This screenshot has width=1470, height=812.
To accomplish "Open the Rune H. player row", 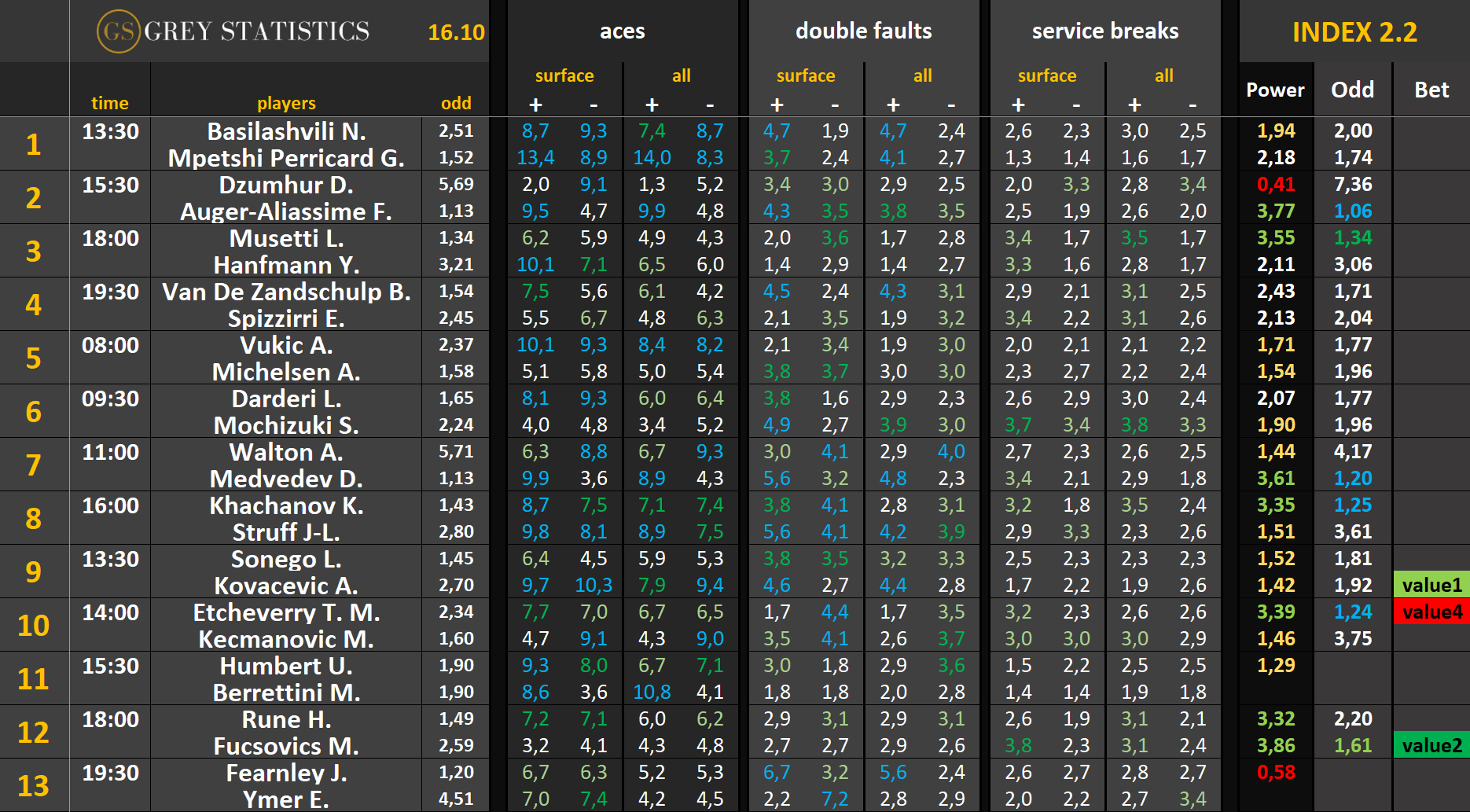I will coord(286,719).
